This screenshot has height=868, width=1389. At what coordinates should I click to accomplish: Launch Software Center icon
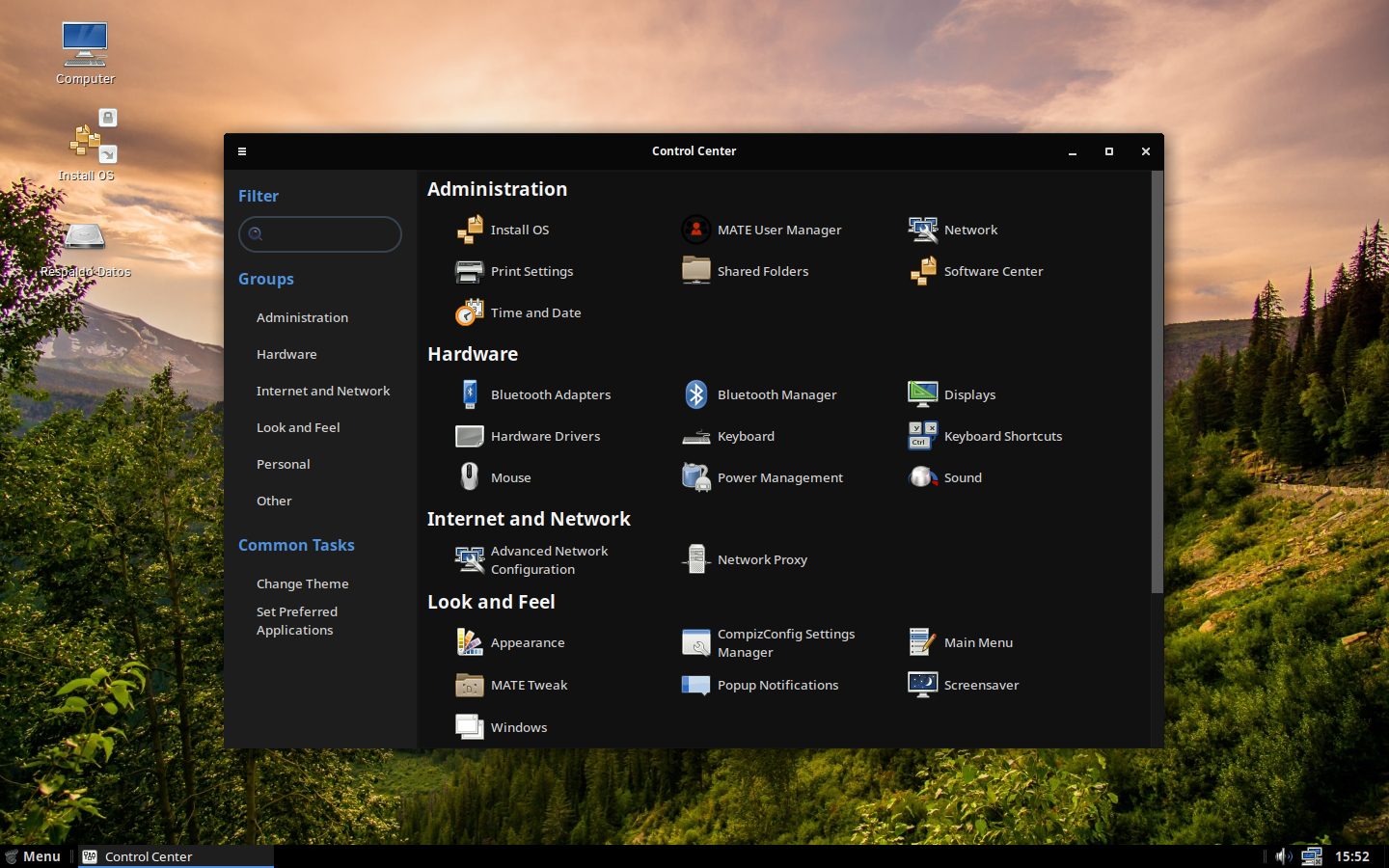923,271
